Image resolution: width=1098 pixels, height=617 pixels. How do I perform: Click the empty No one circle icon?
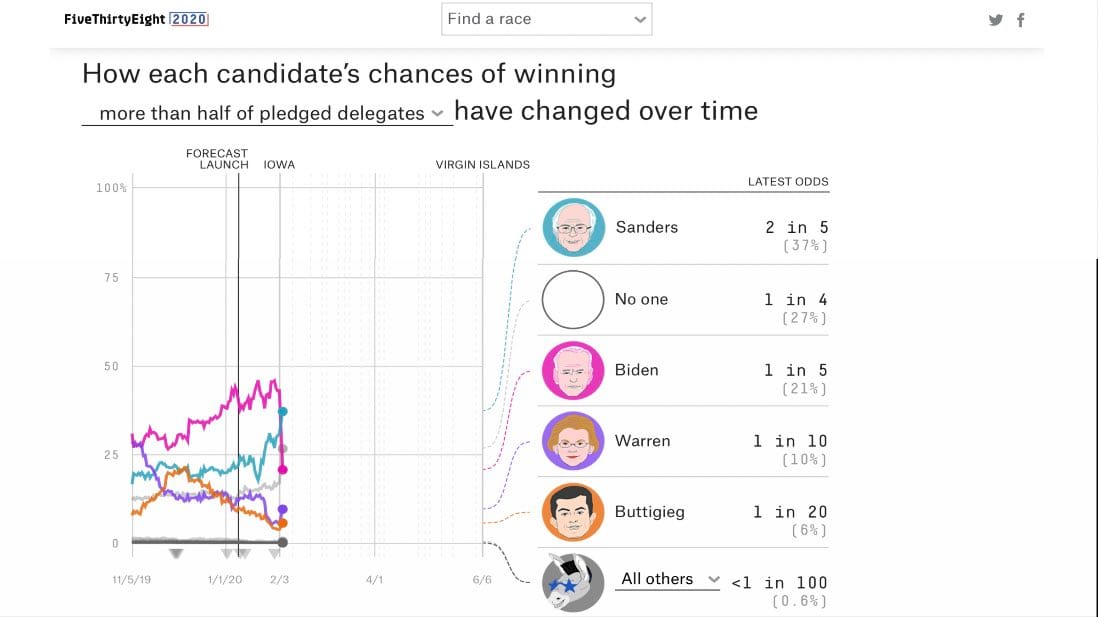point(573,299)
